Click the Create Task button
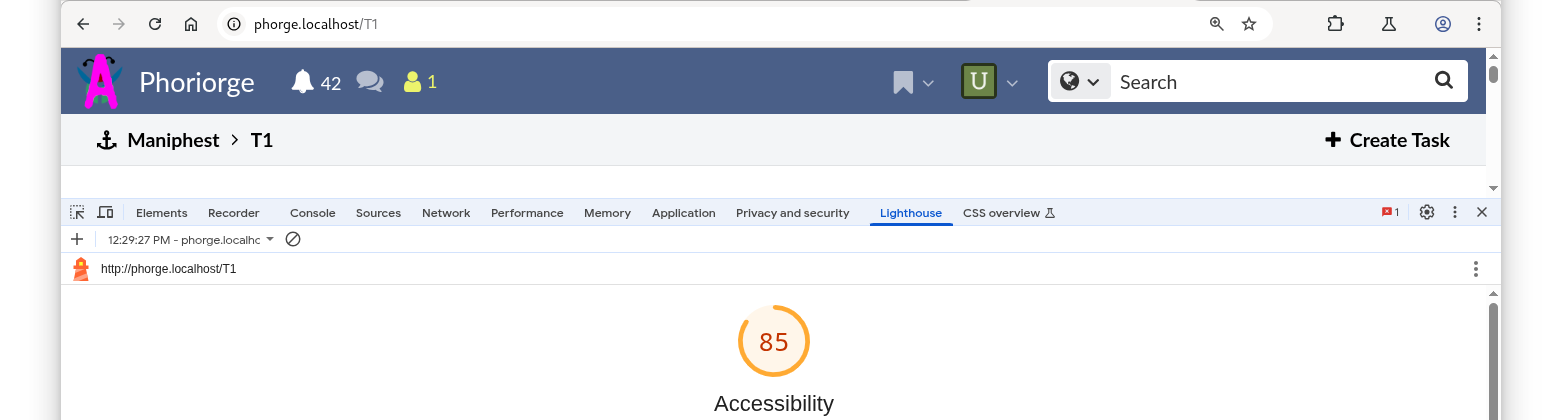The image size is (1562, 420). (1387, 140)
